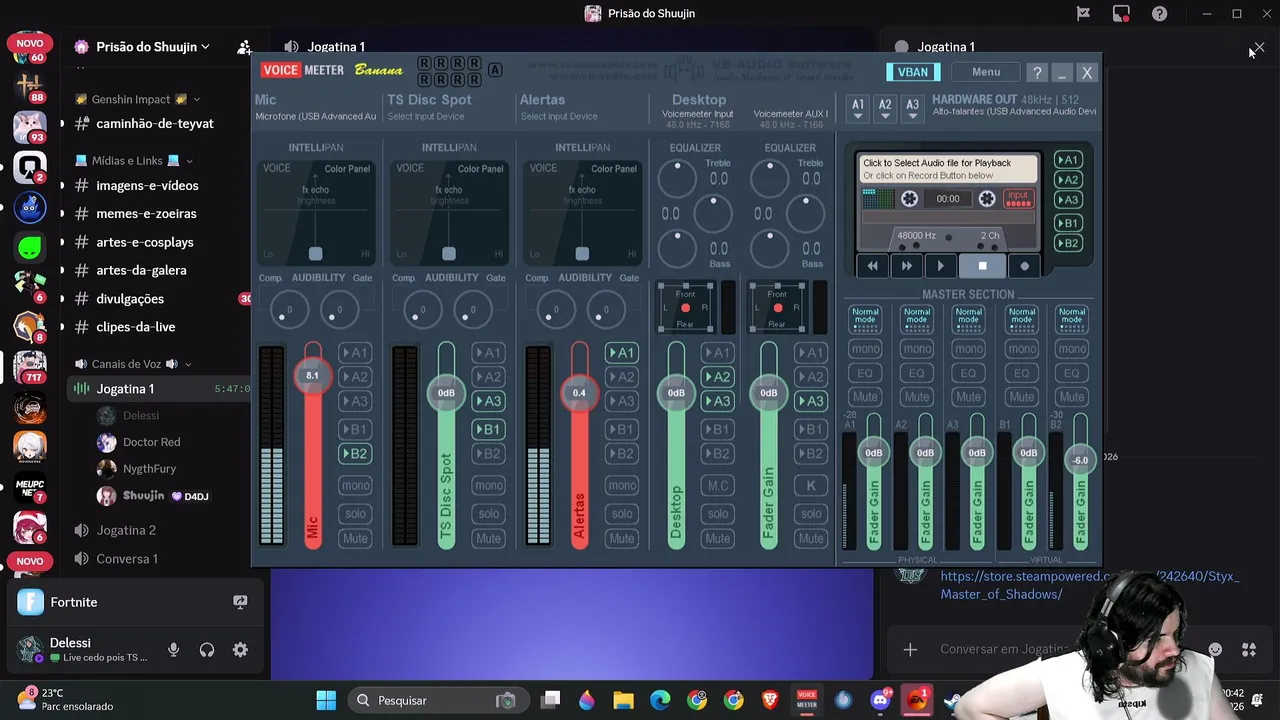
Task: Open Discord help icon in title bar
Action: tap(1159, 14)
